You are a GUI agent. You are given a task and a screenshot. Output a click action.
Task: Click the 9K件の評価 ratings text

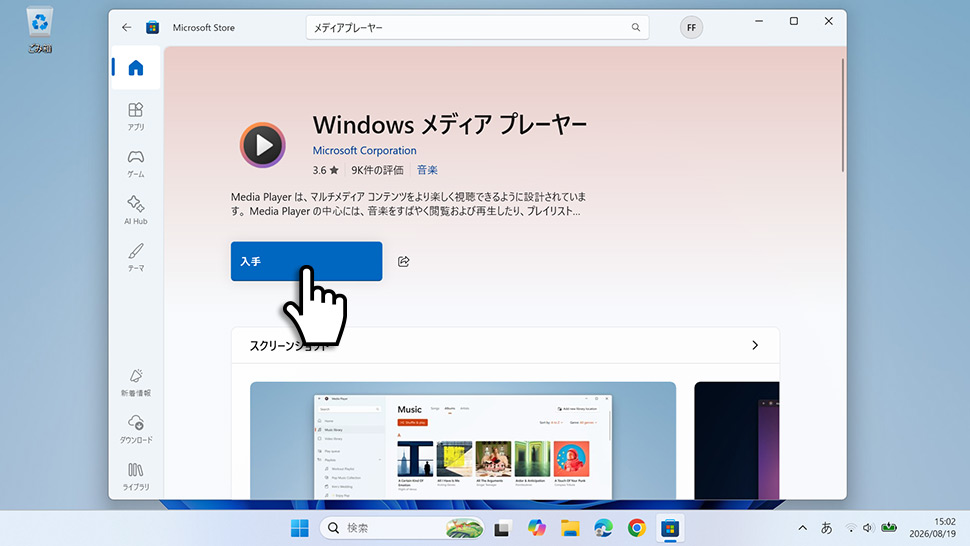(x=377, y=170)
